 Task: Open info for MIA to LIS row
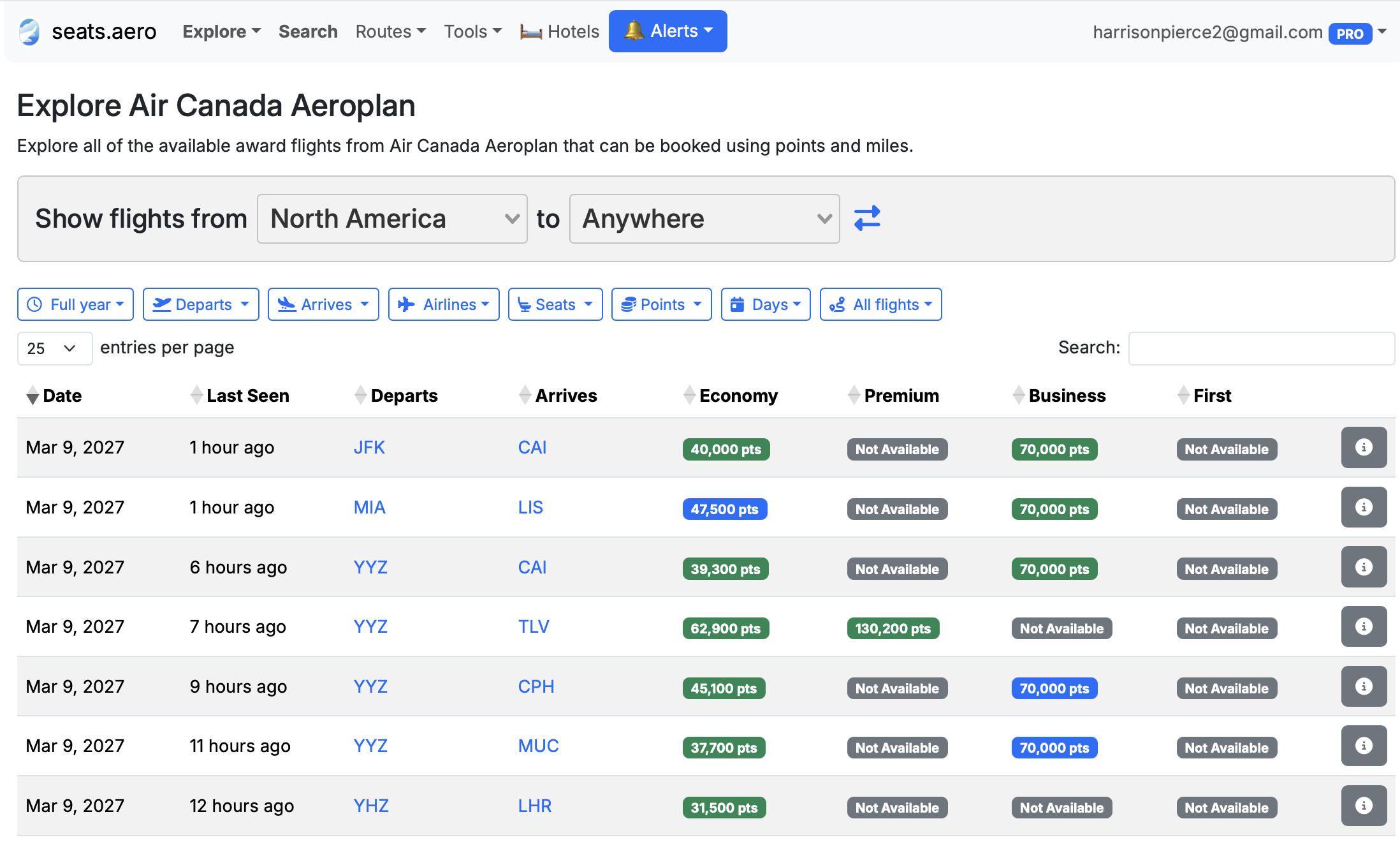1364,507
